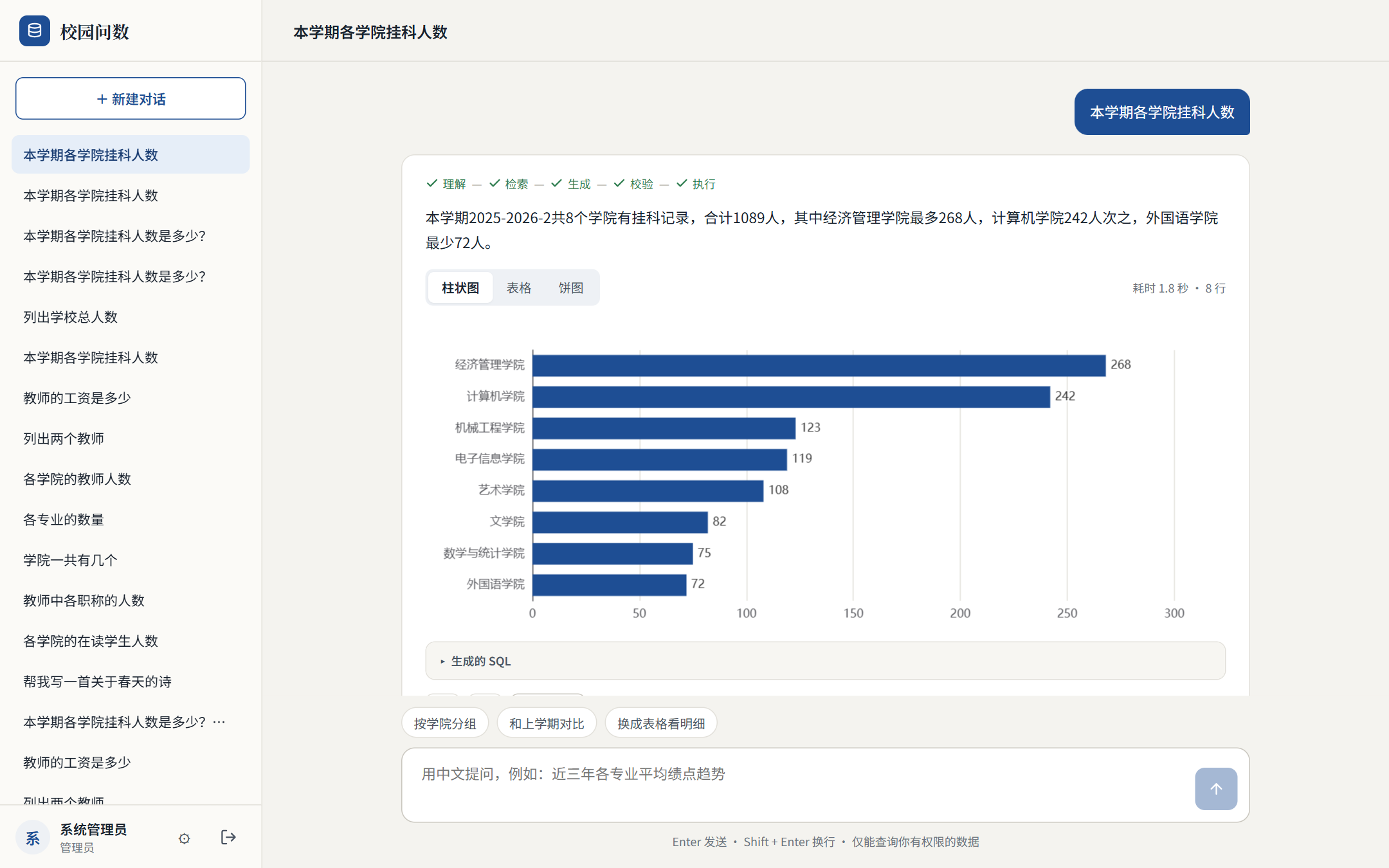Open the 教师中各职称的人数 conversation
1389x868 pixels.
point(131,601)
